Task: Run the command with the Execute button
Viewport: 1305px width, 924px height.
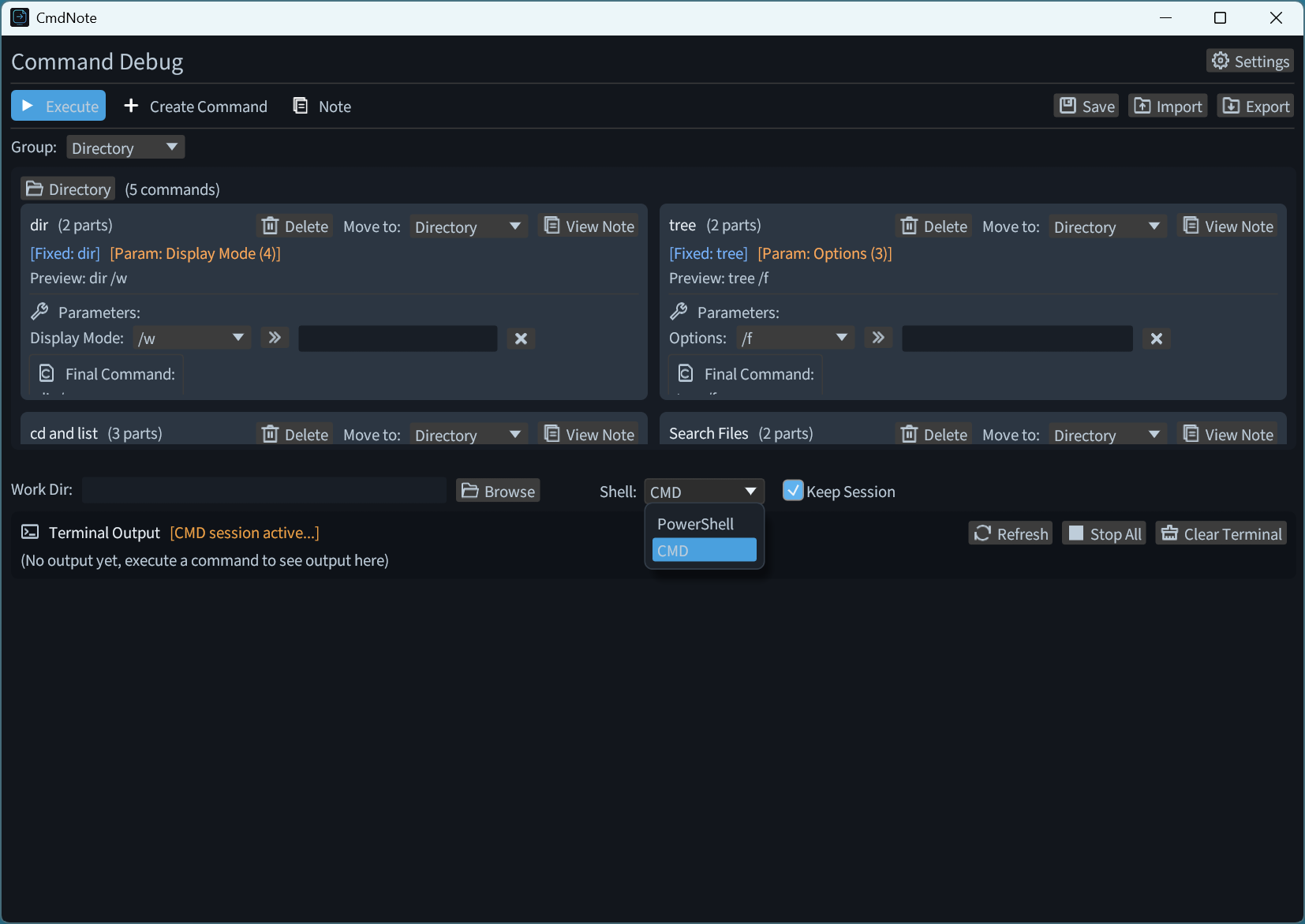Action: click(x=58, y=107)
